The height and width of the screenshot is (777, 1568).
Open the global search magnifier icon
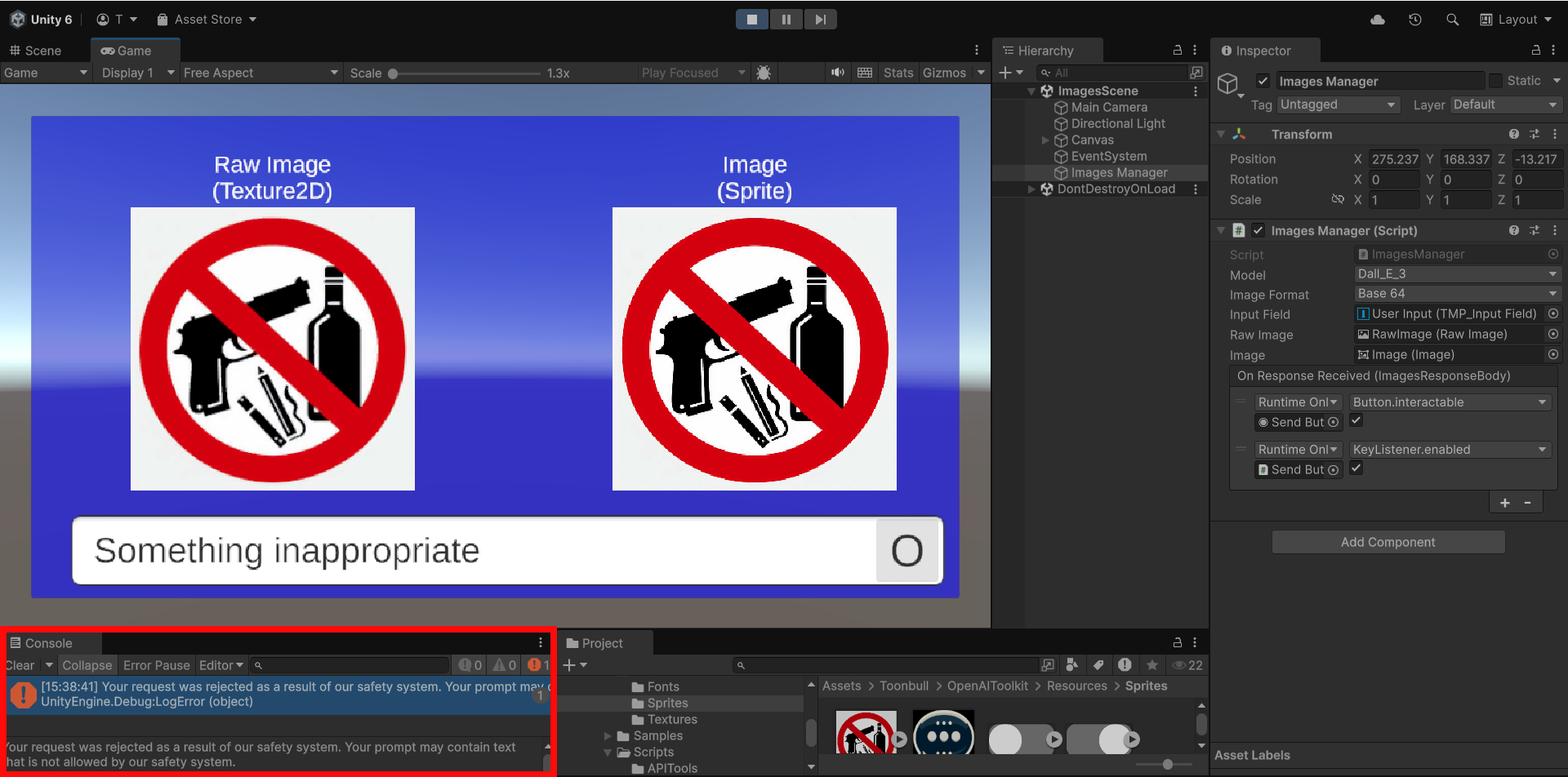1452,20
